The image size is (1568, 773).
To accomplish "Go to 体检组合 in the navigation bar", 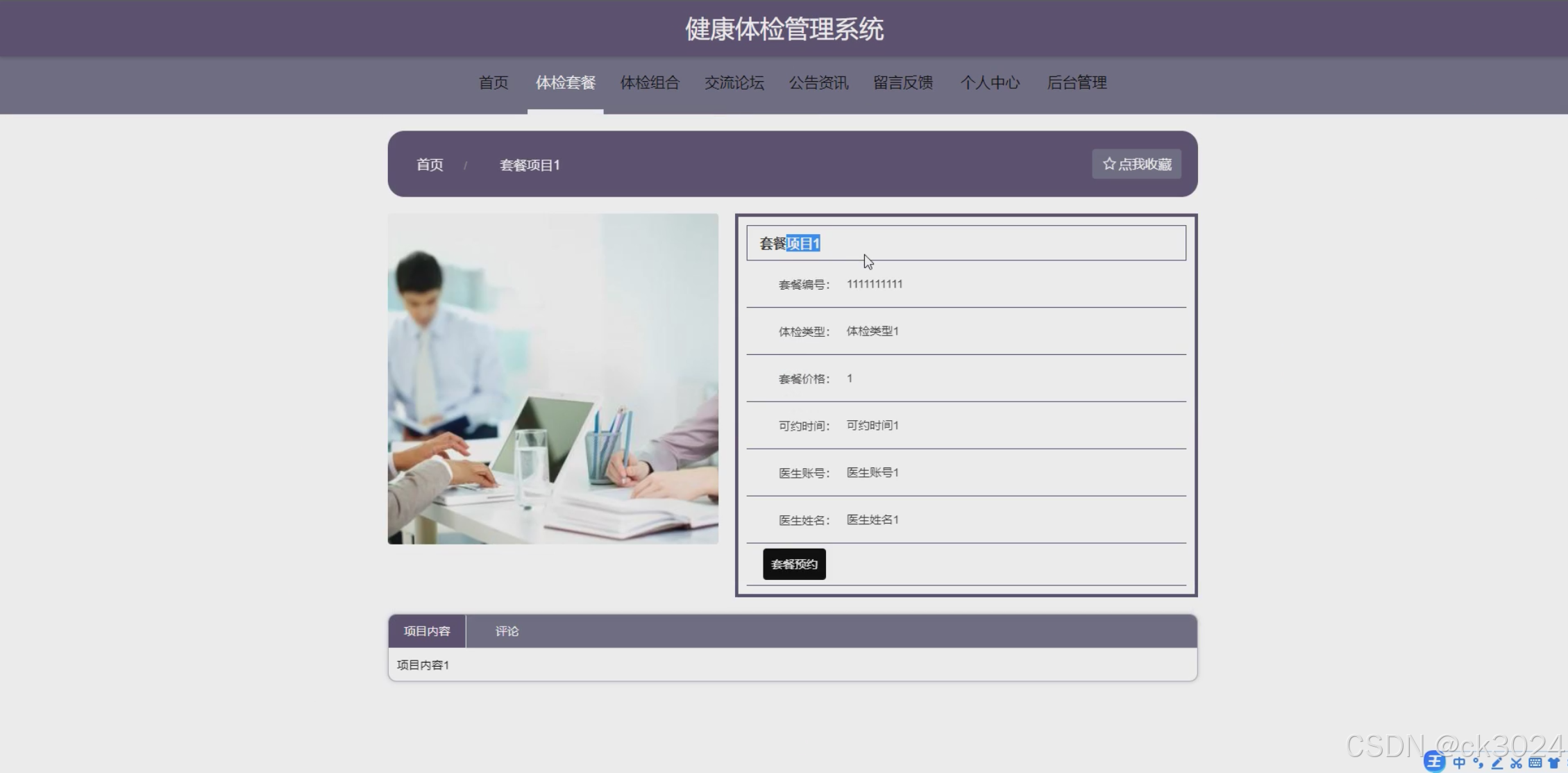I will pos(650,83).
